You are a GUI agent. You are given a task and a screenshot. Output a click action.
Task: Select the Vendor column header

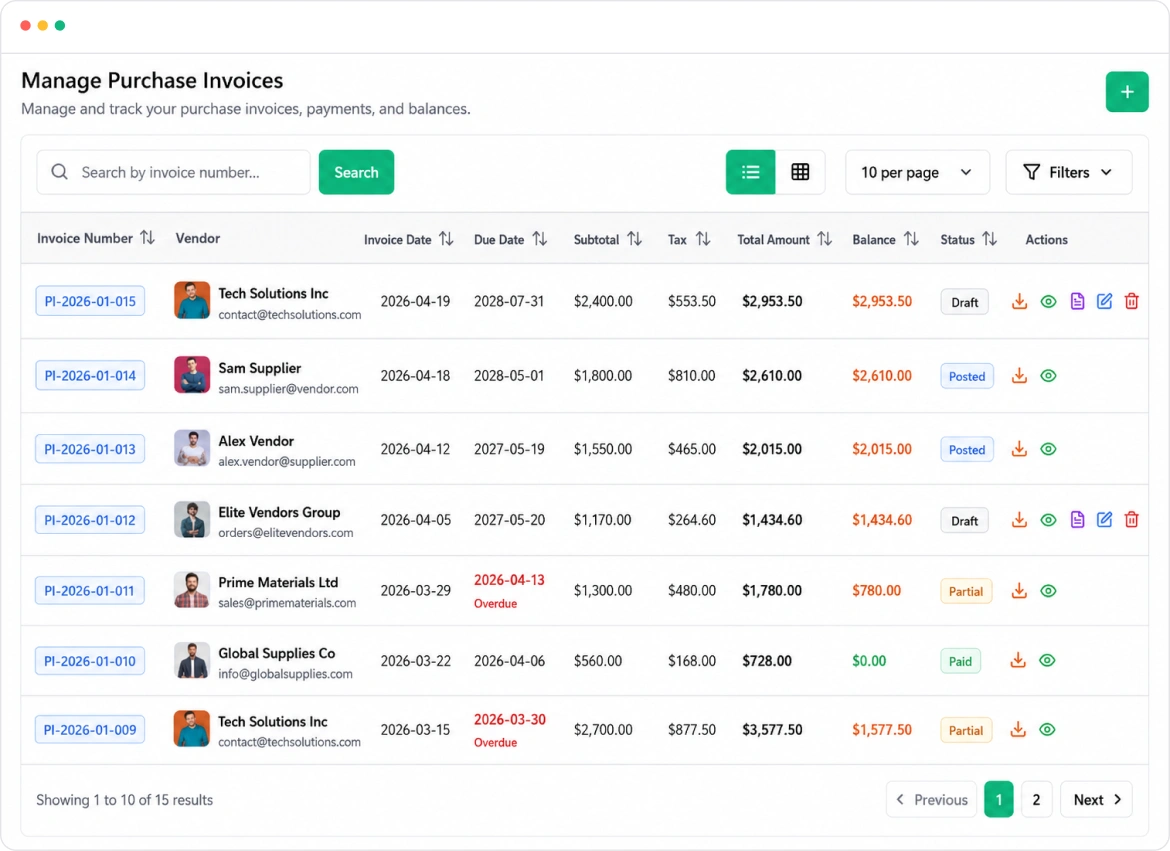(x=198, y=238)
